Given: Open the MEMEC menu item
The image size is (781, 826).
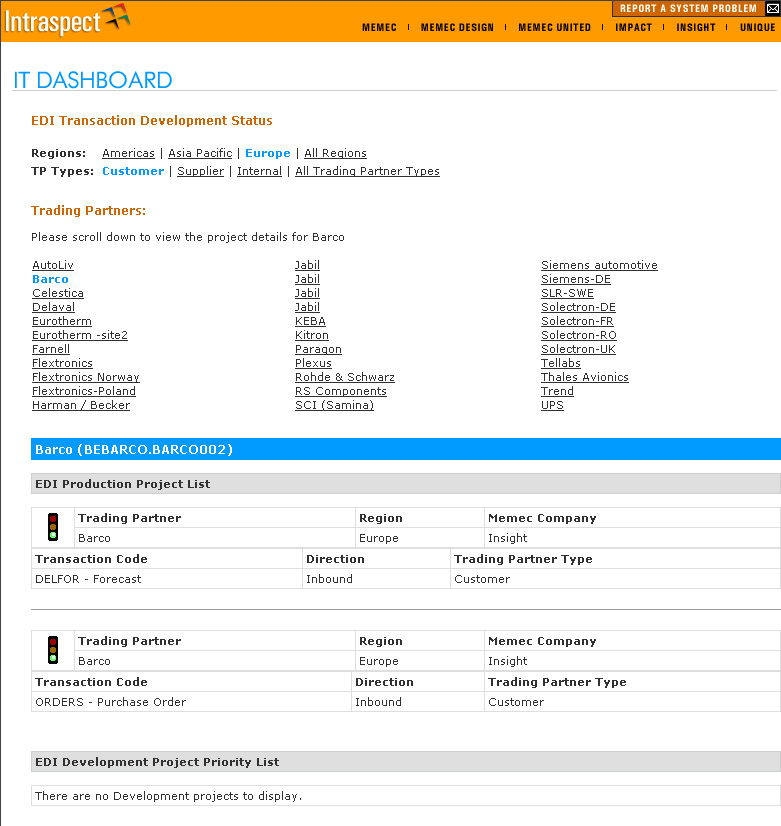Looking at the screenshot, I should 379,27.
